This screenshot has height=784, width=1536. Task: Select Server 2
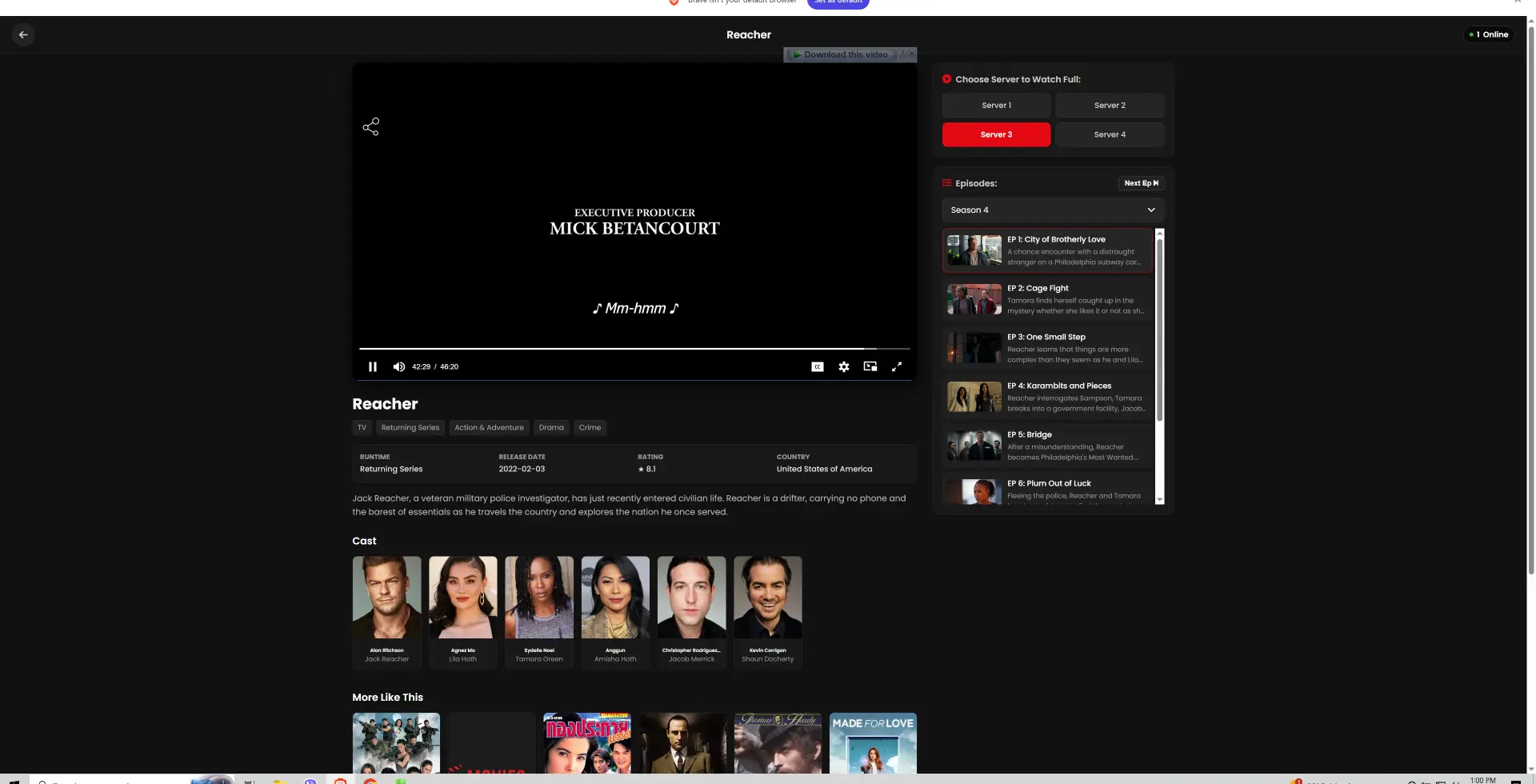pos(1110,106)
